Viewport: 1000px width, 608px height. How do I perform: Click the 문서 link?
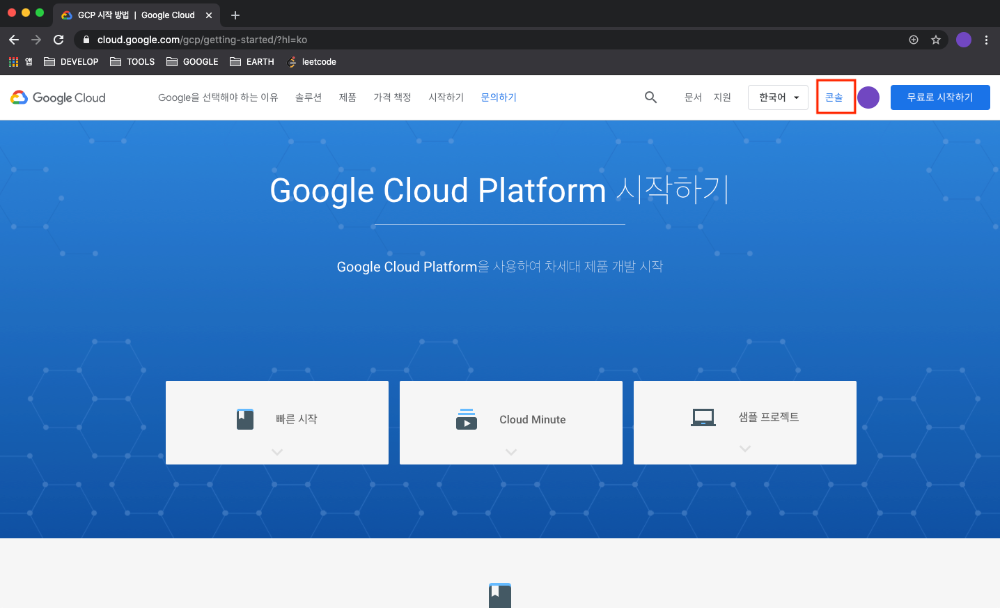693,98
